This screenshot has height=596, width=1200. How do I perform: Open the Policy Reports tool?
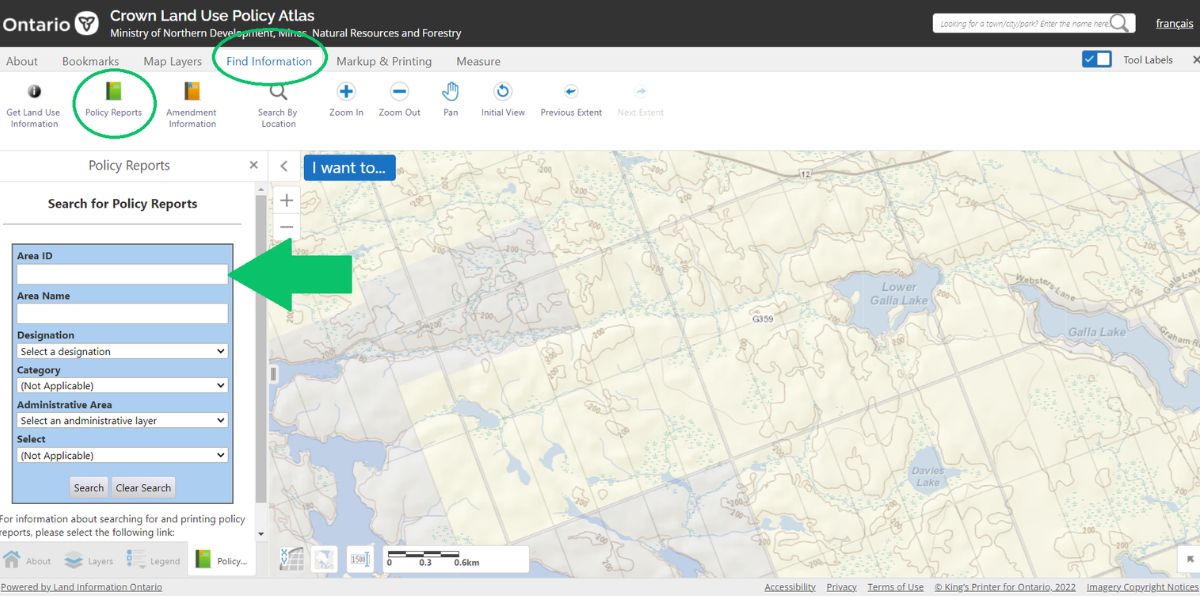[113, 100]
